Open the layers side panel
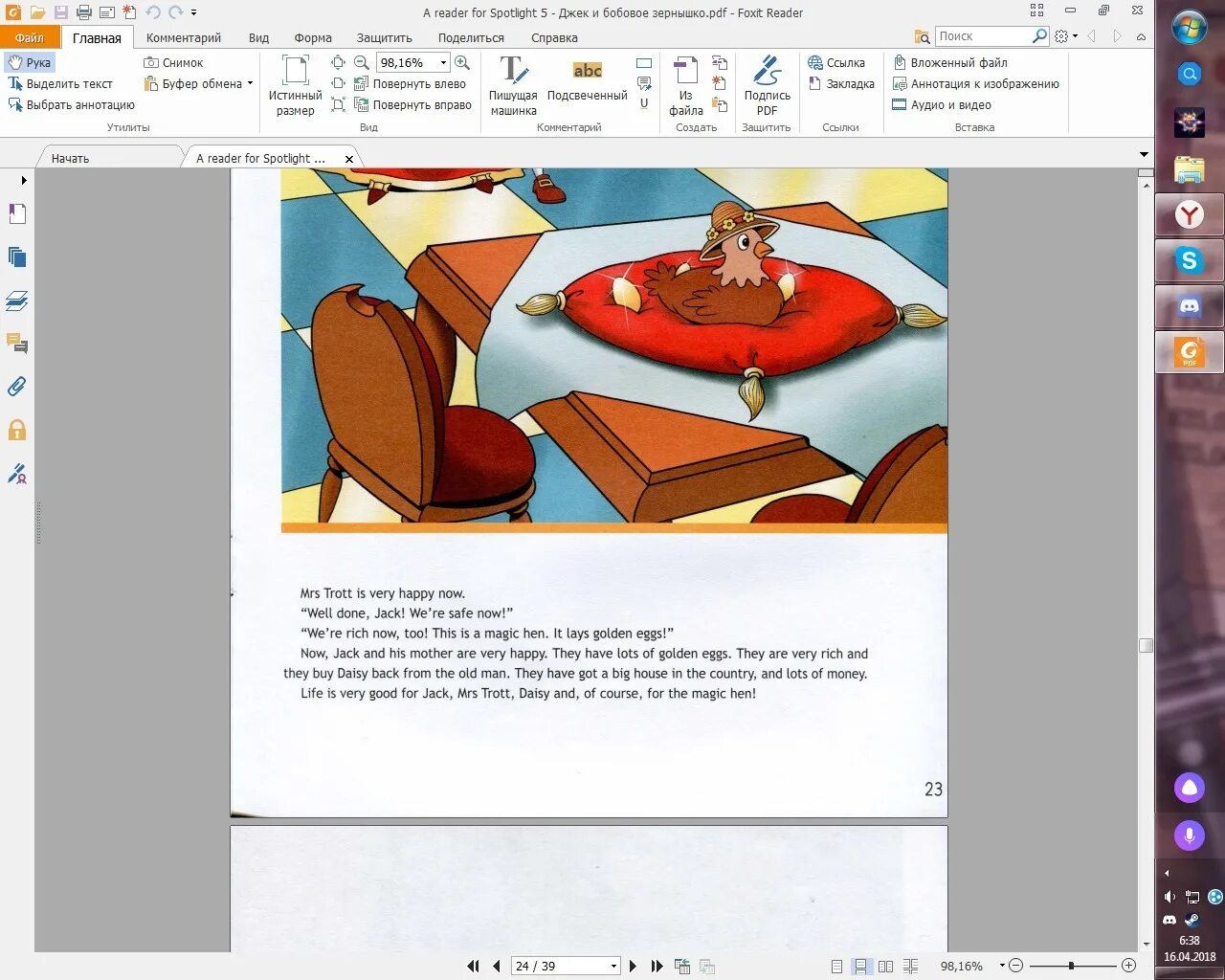Viewport: 1225px width, 980px height. click(x=17, y=301)
